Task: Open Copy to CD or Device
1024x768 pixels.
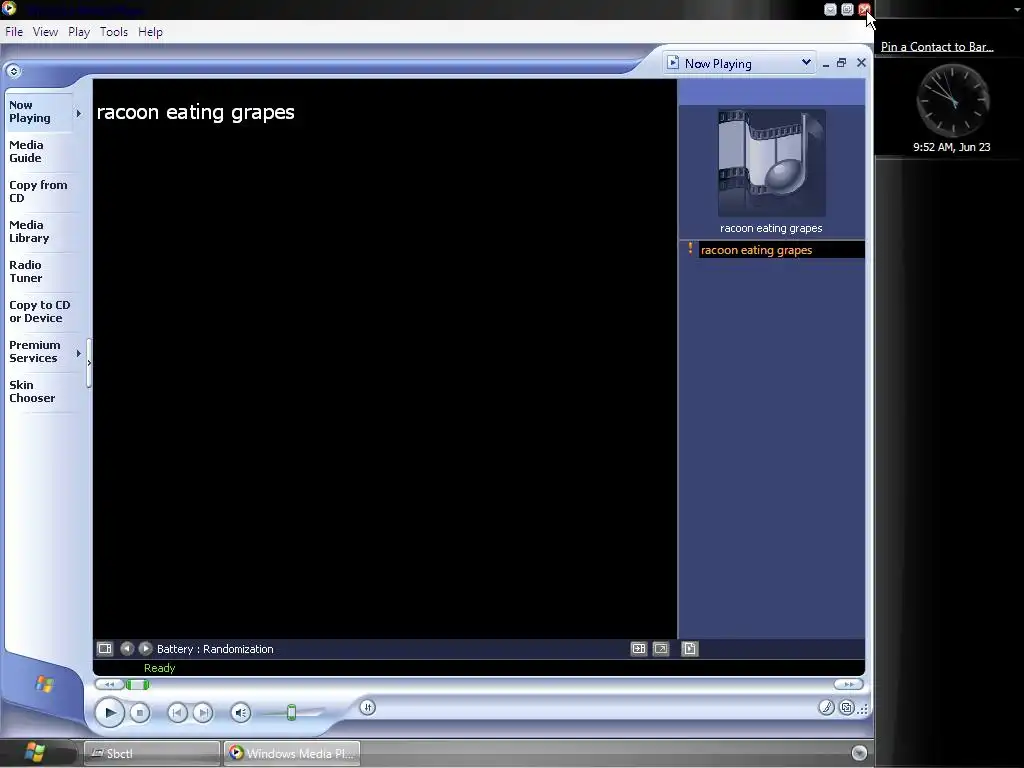Action: pyautogui.click(x=40, y=312)
